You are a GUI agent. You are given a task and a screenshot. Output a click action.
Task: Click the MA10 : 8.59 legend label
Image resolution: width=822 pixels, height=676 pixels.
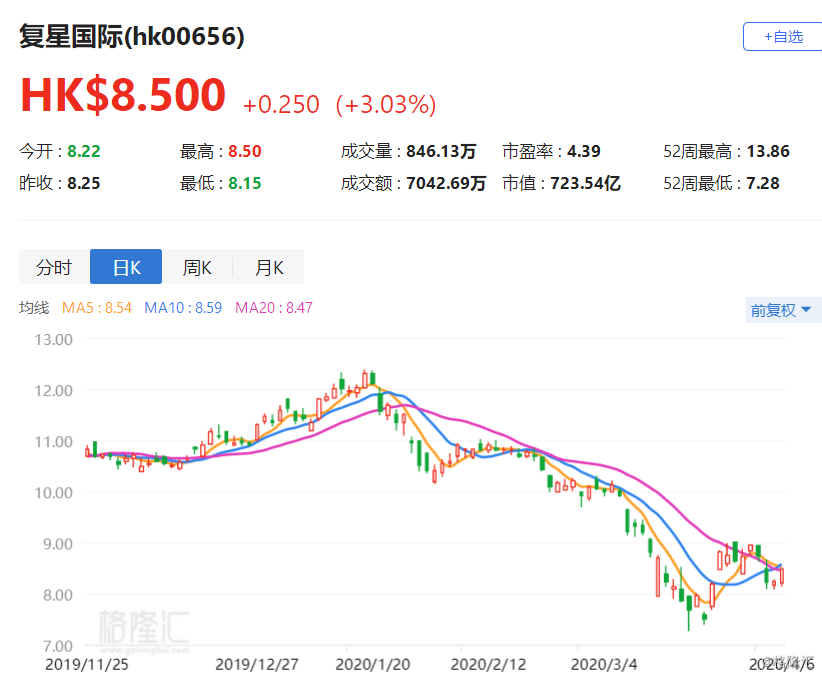183,308
